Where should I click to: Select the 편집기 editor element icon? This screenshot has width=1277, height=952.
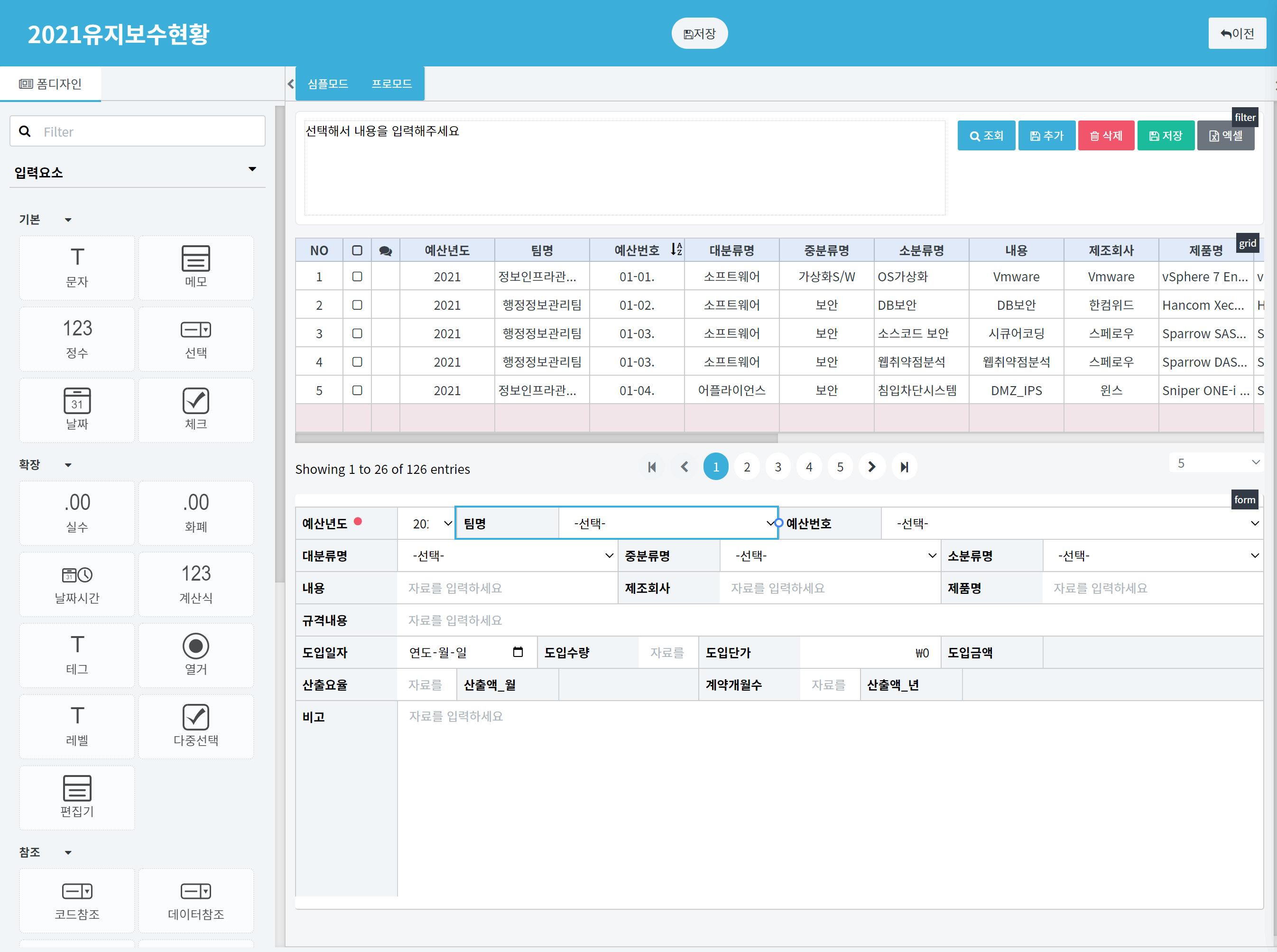pyautogui.click(x=77, y=788)
